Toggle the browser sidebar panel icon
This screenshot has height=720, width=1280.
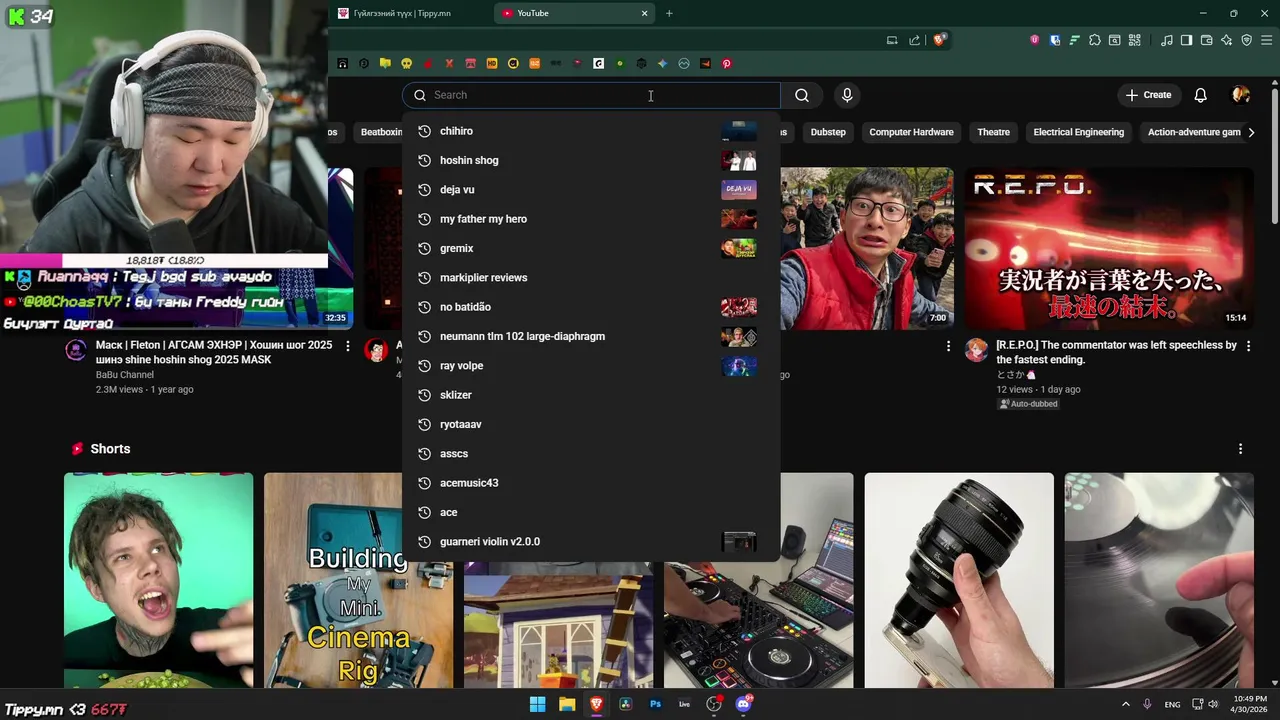pos(1186,40)
